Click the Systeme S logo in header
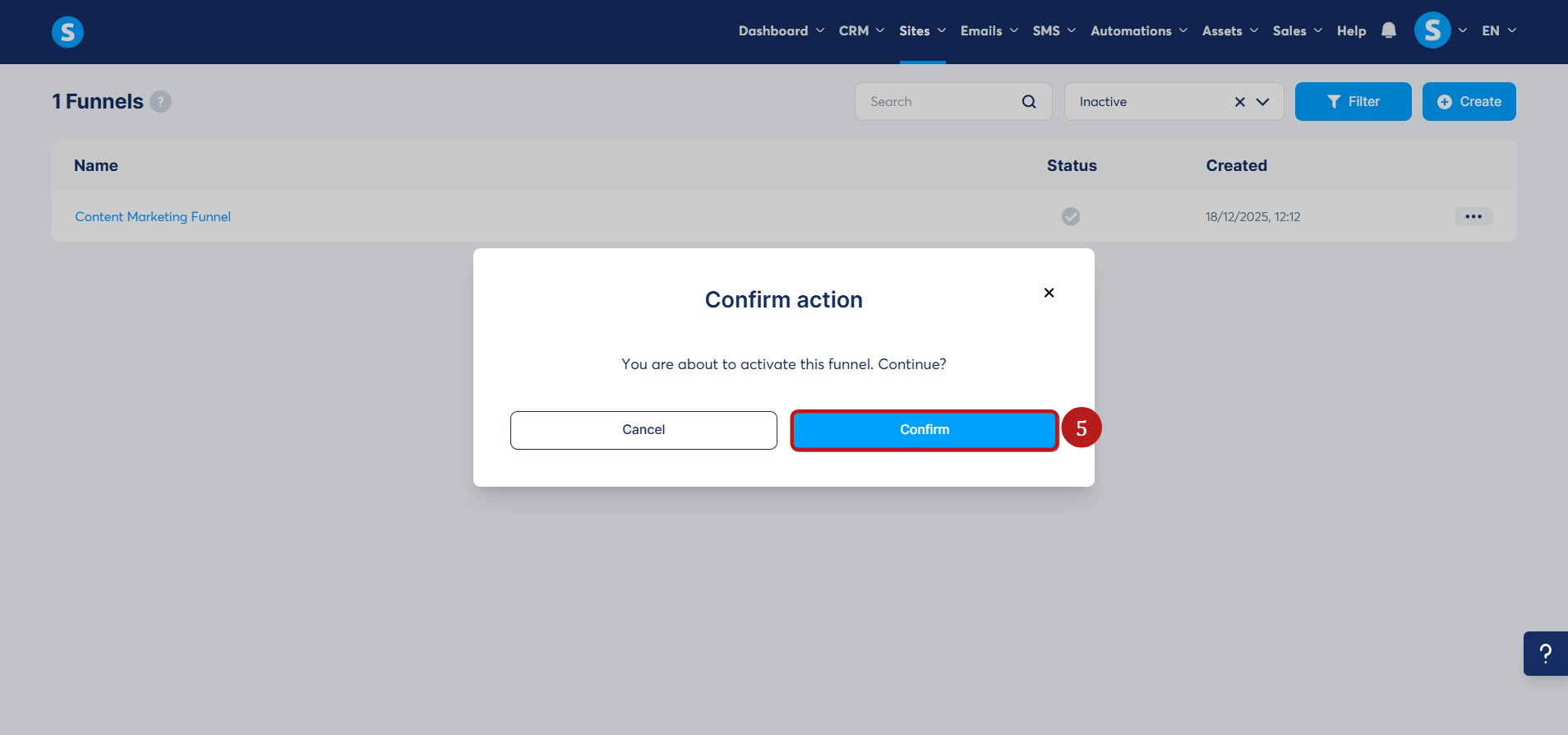This screenshot has height=735, width=1568. coord(67,32)
